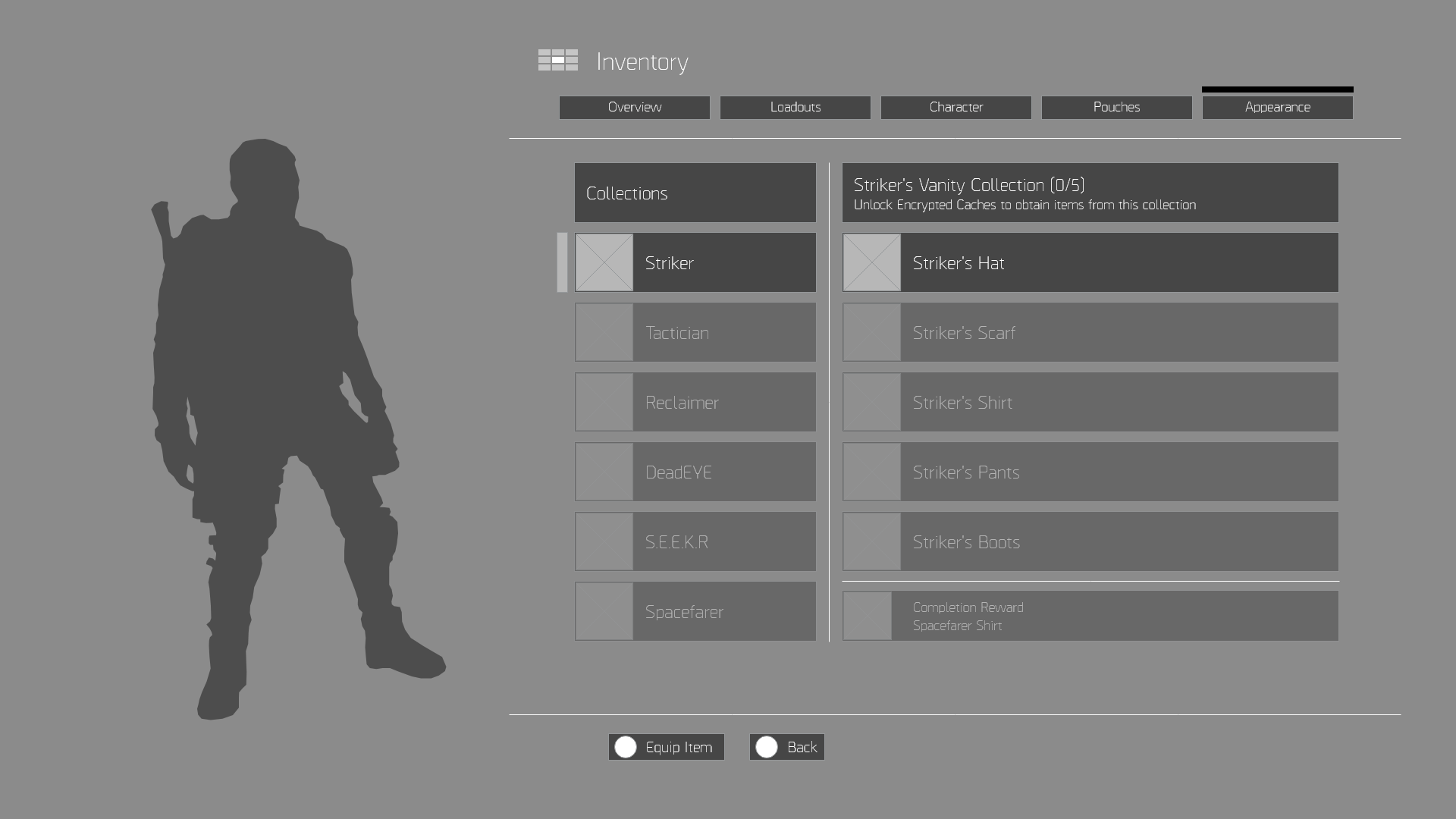The width and height of the screenshot is (1456, 819).
Task: Open the Spacefarer collection label
Action: (684, 612)
